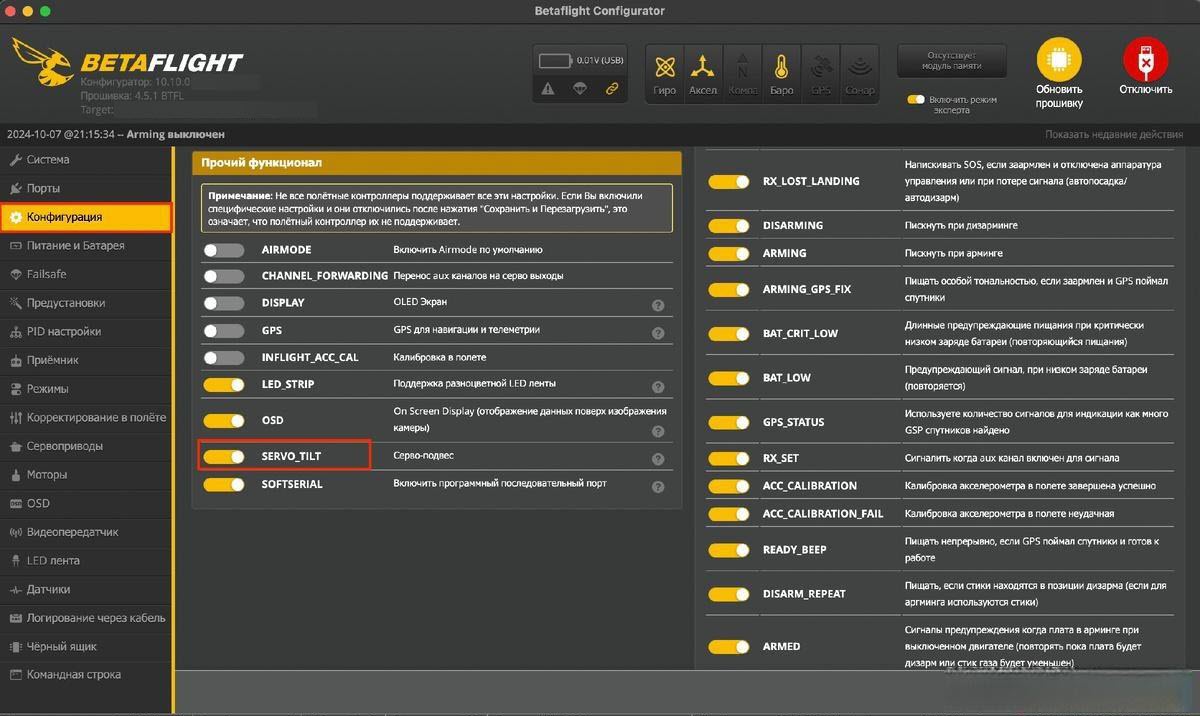
Task: Disable the ACC_CALIBRATION_FAIL toggle
Action: [x=729, y=514]
